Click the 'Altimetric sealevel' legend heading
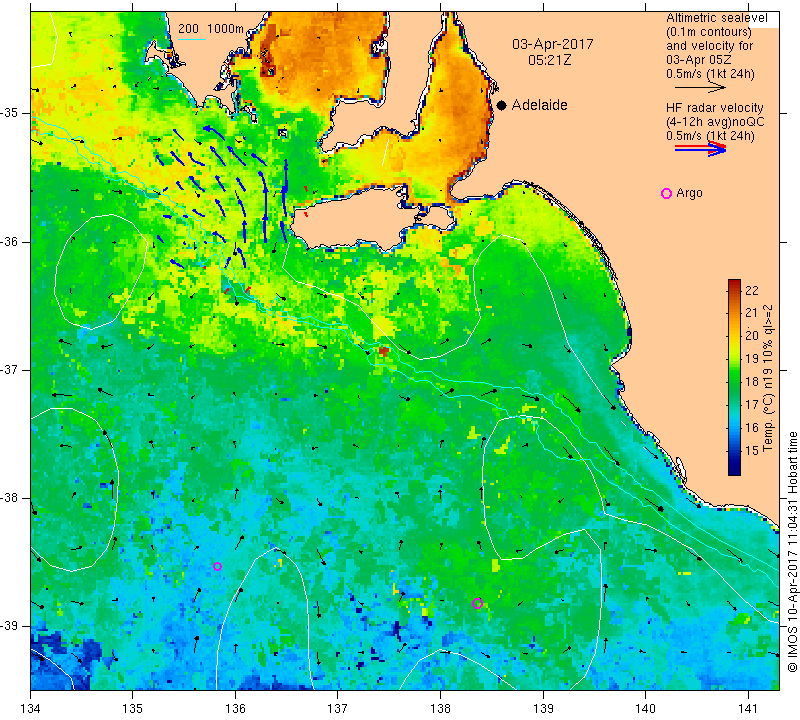The height and width of the screenshot is (720, 800). (716, 18)
